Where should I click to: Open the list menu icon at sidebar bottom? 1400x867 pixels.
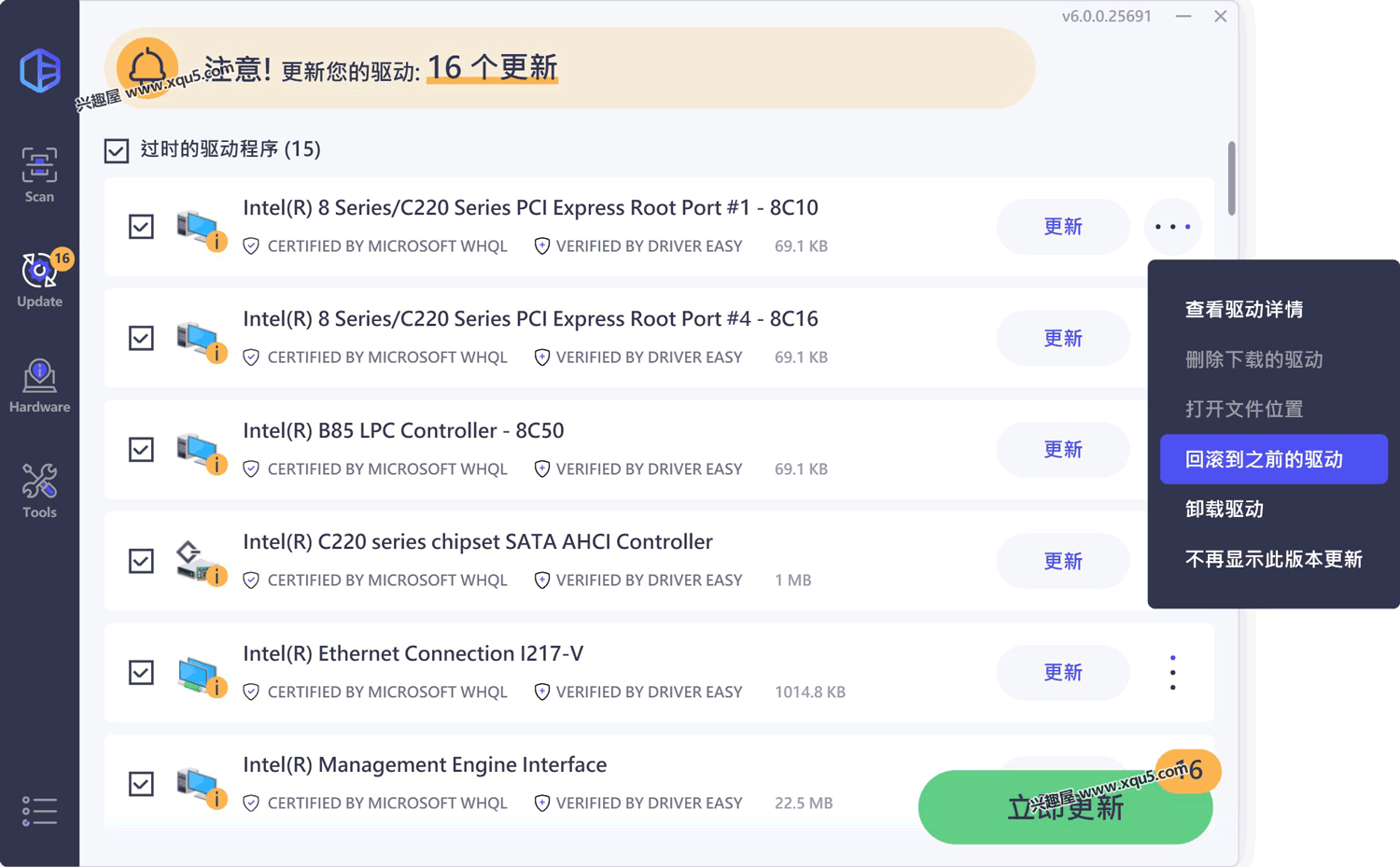[39, 810]
